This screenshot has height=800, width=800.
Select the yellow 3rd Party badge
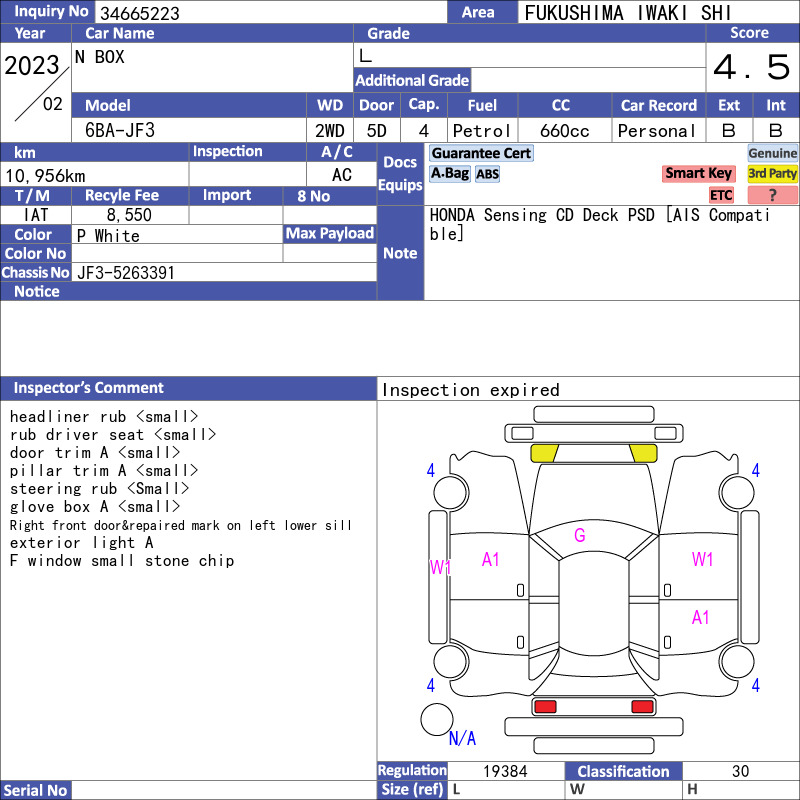click(772, 173)
